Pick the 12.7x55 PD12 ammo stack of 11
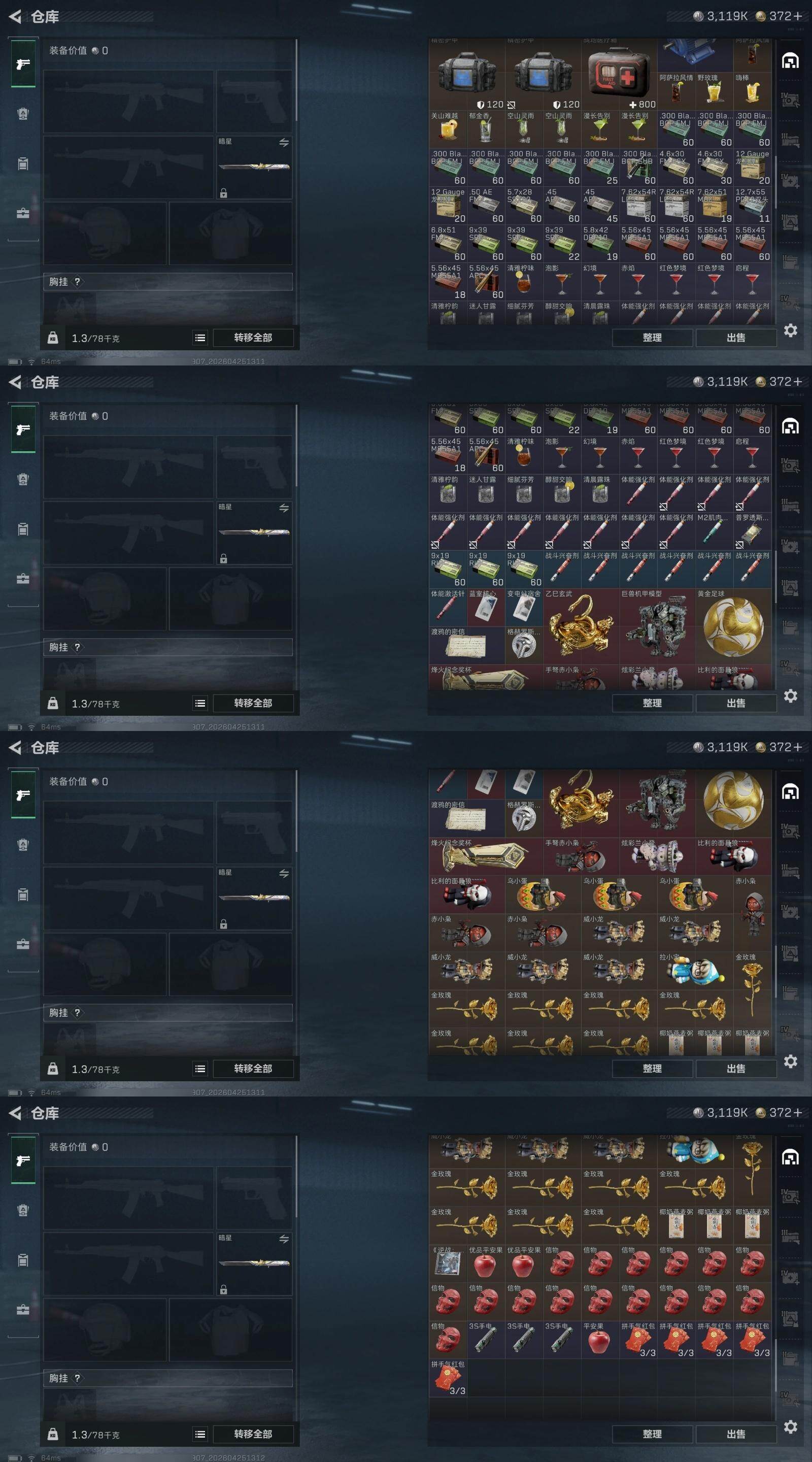The width and height of the screenshot is (812, 1462). pyautogui.click(x=753, y=206)
